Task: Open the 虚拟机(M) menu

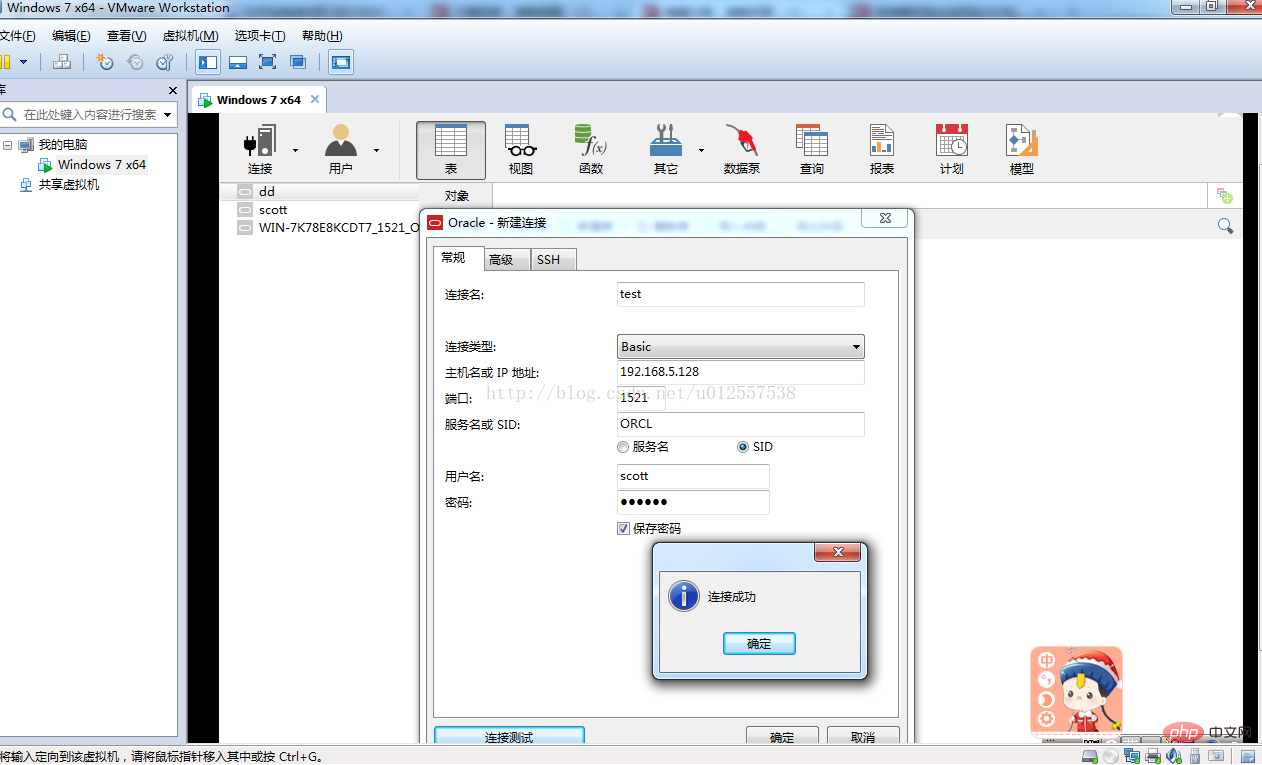Action: (190, 36)
